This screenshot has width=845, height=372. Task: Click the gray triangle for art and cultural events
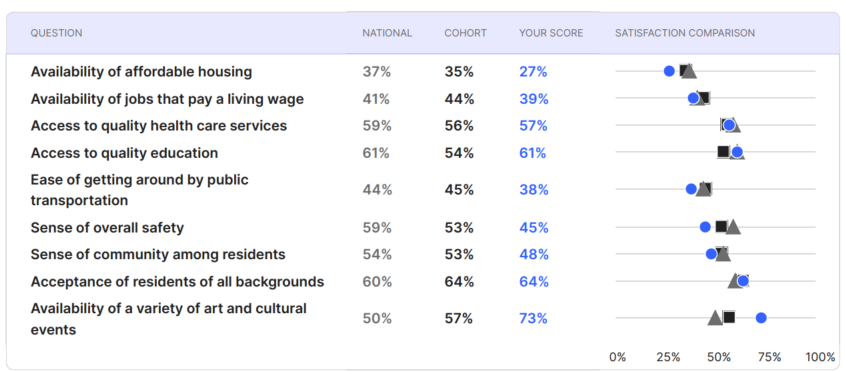(x=715, y=318)
